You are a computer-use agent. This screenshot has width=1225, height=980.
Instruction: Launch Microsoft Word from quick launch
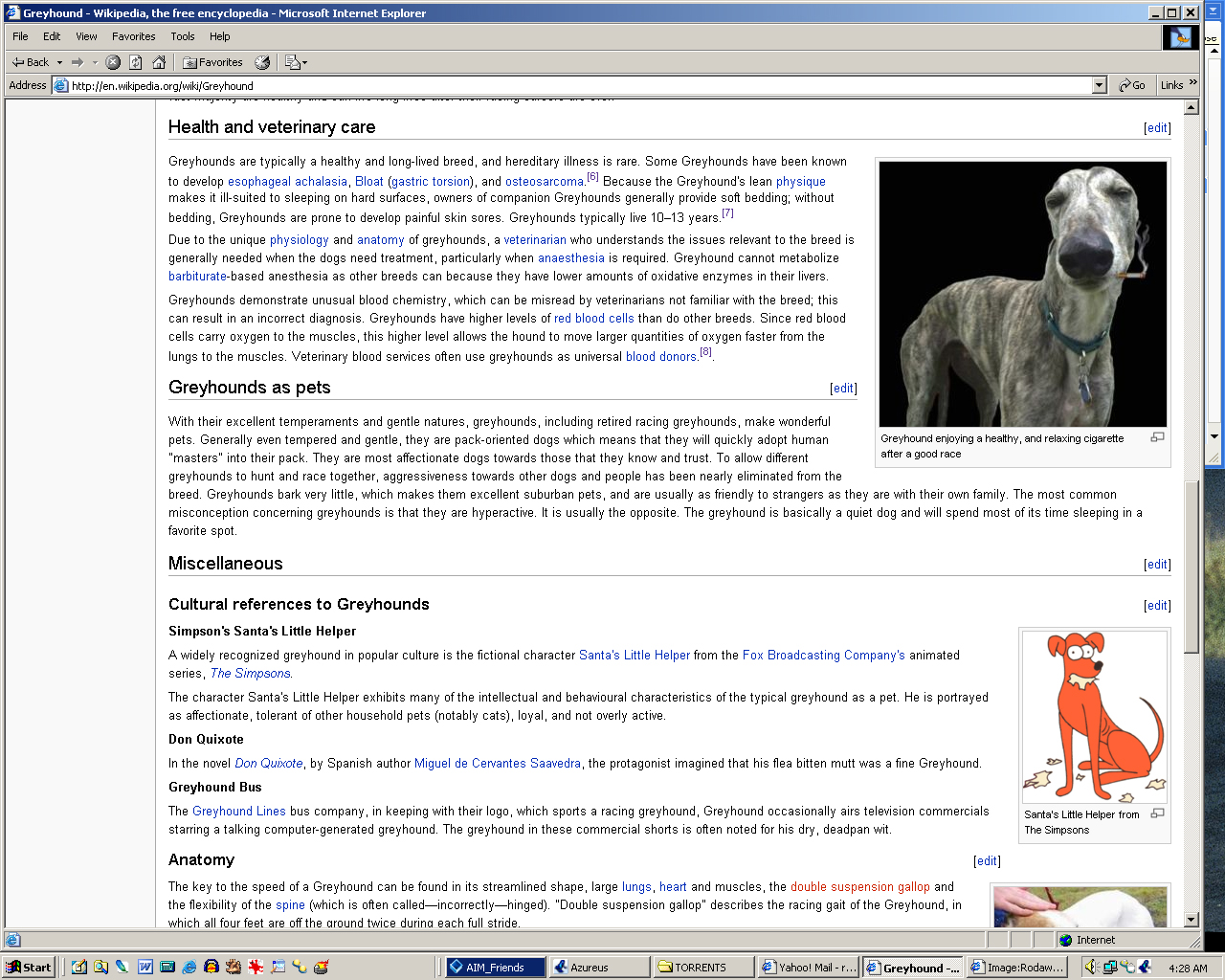point(145,967)
